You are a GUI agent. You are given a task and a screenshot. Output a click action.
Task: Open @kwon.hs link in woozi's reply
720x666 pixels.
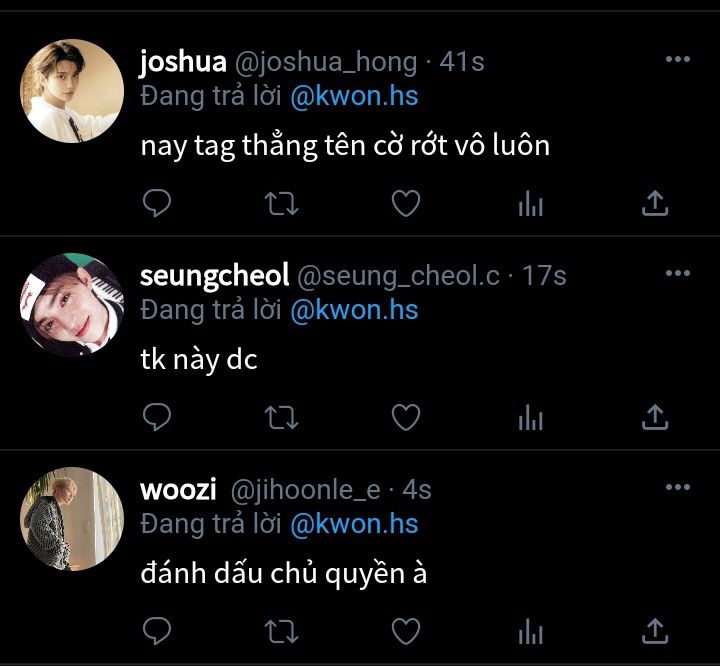click(x=354, y=525)
